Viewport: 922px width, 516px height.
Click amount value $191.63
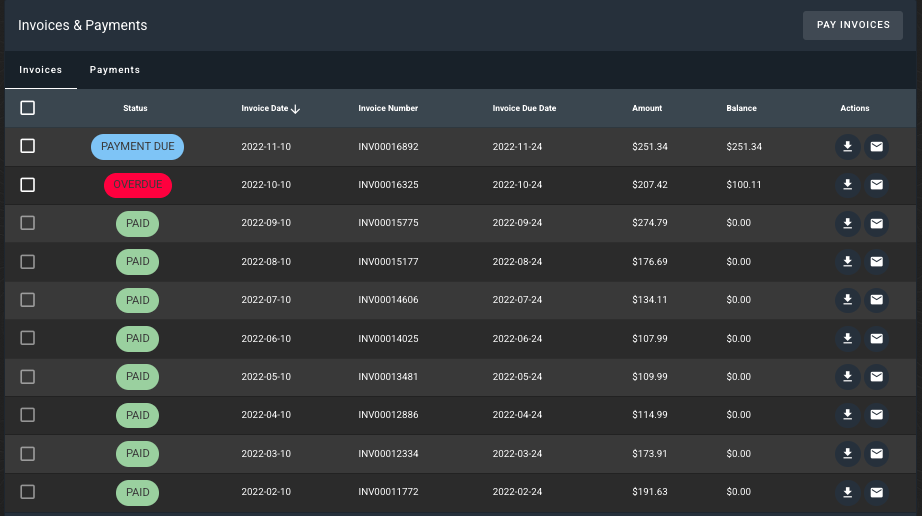650,492
